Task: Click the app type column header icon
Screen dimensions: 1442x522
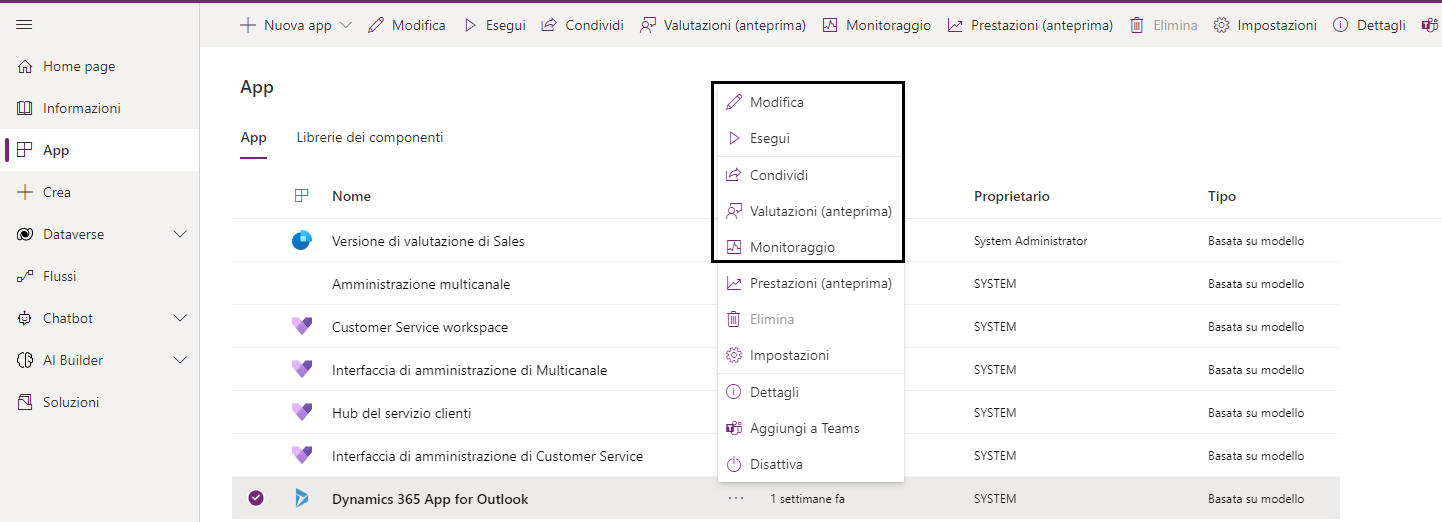Action: click(301, 196)
